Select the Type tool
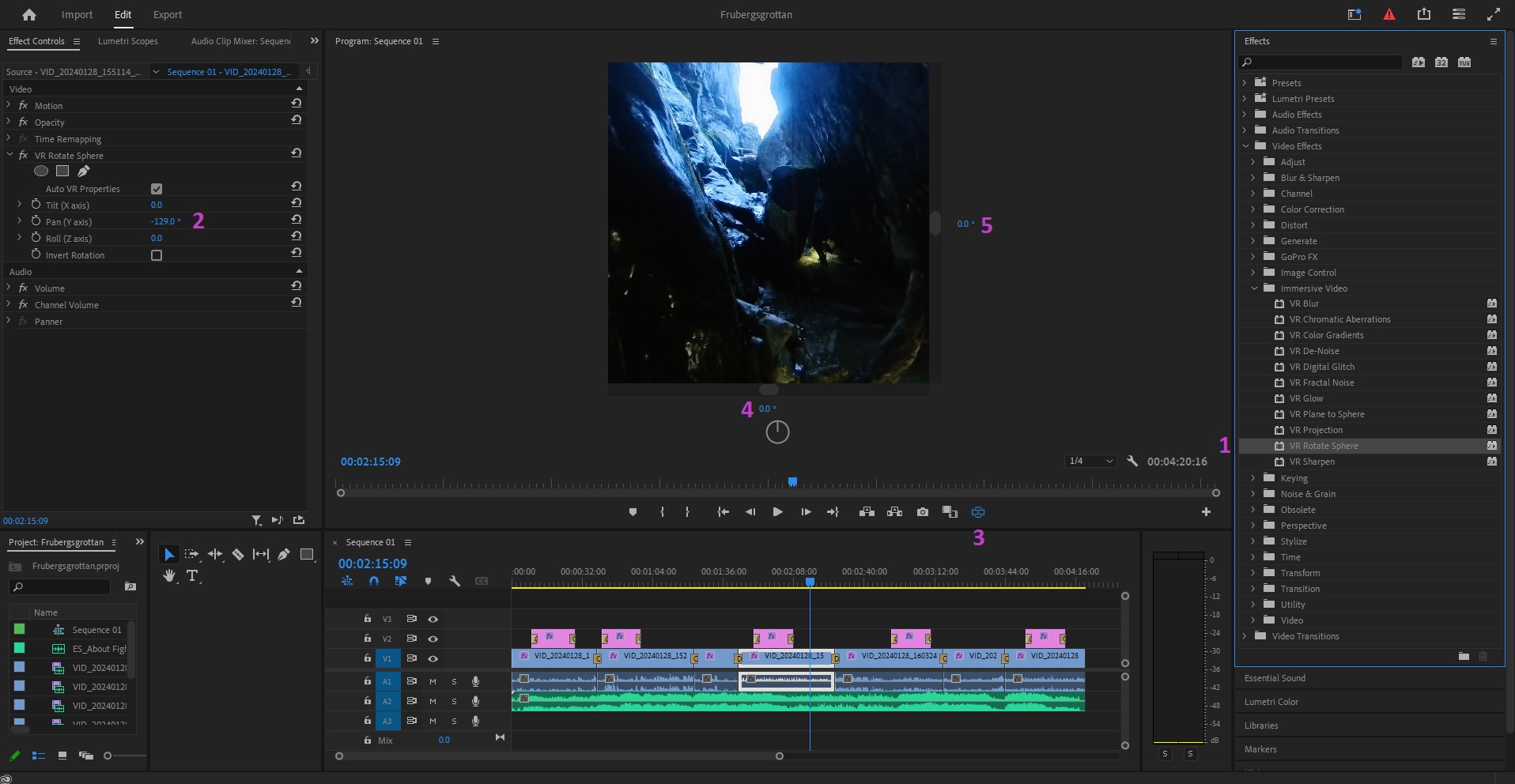 [x=192, y=576]
